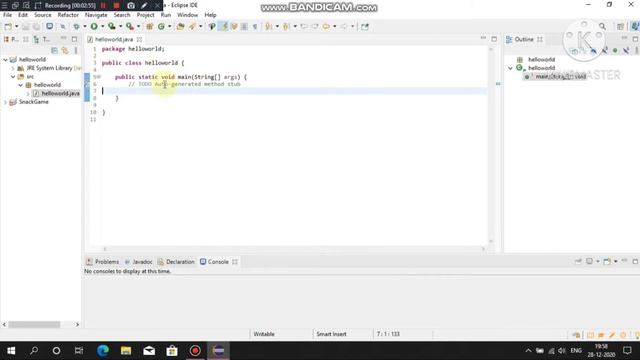Select the helloworld.java editor tab
The image size is (640, 360).
pyautogui.click(x=114, y=39)
